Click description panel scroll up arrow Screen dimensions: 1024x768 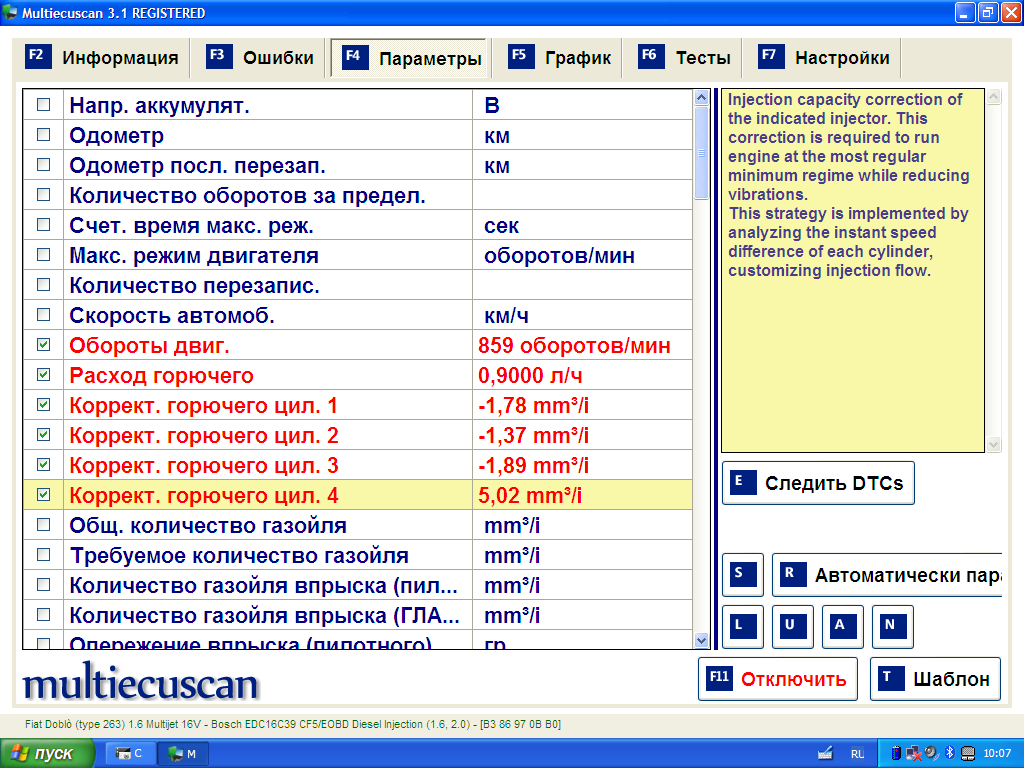[x=994, y=97]
